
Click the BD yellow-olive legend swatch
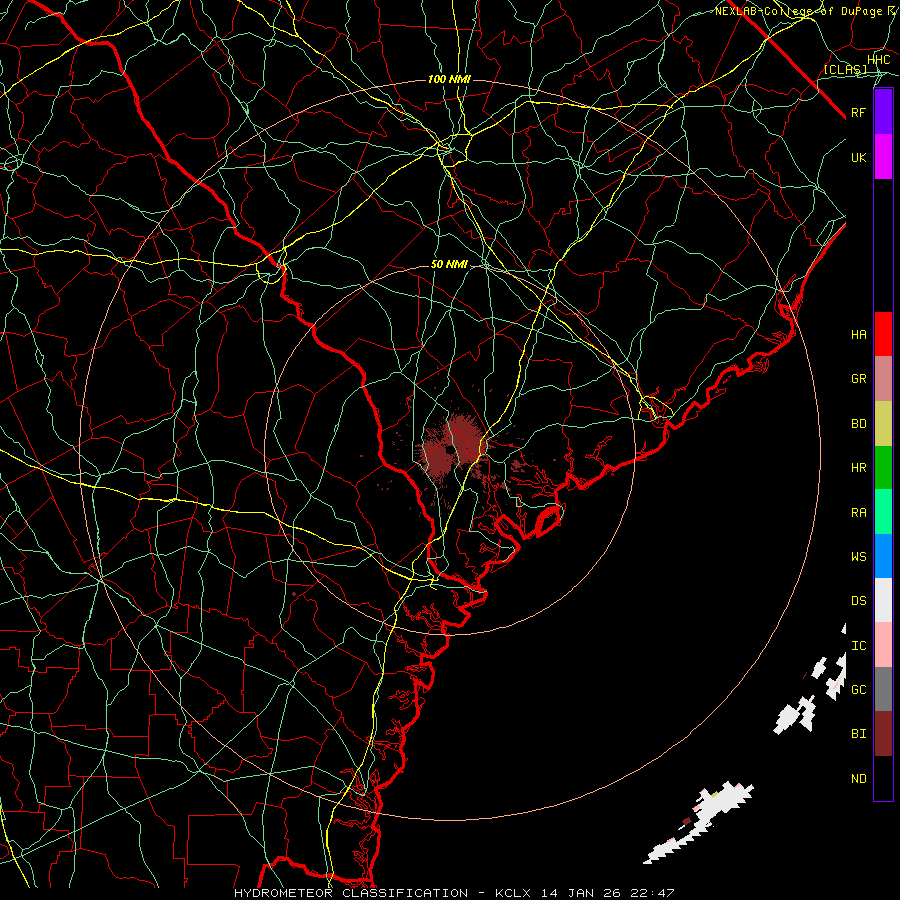click(883, 424)
